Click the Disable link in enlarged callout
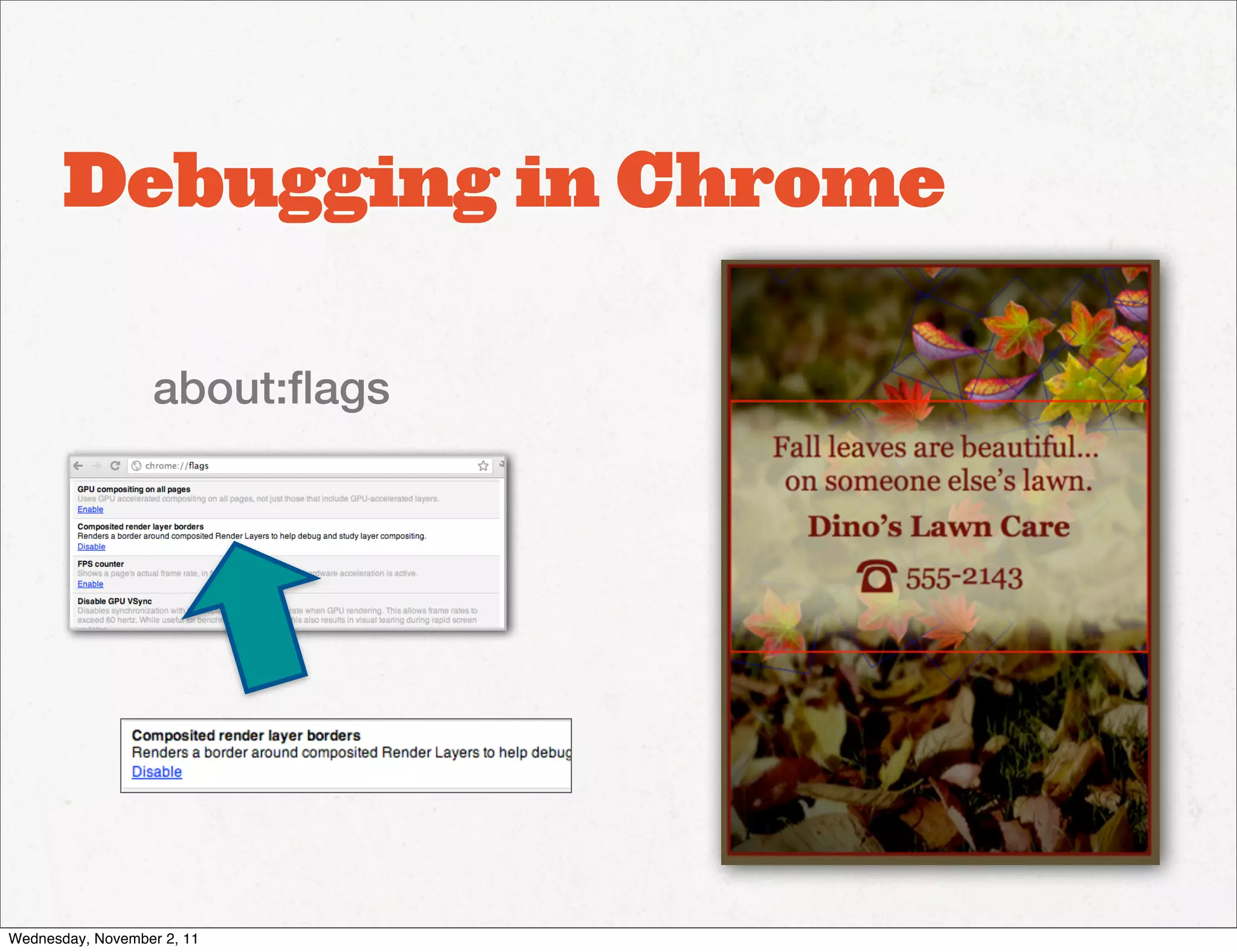This screenshot has width=1237, height=952. click(x=156, y=772)
